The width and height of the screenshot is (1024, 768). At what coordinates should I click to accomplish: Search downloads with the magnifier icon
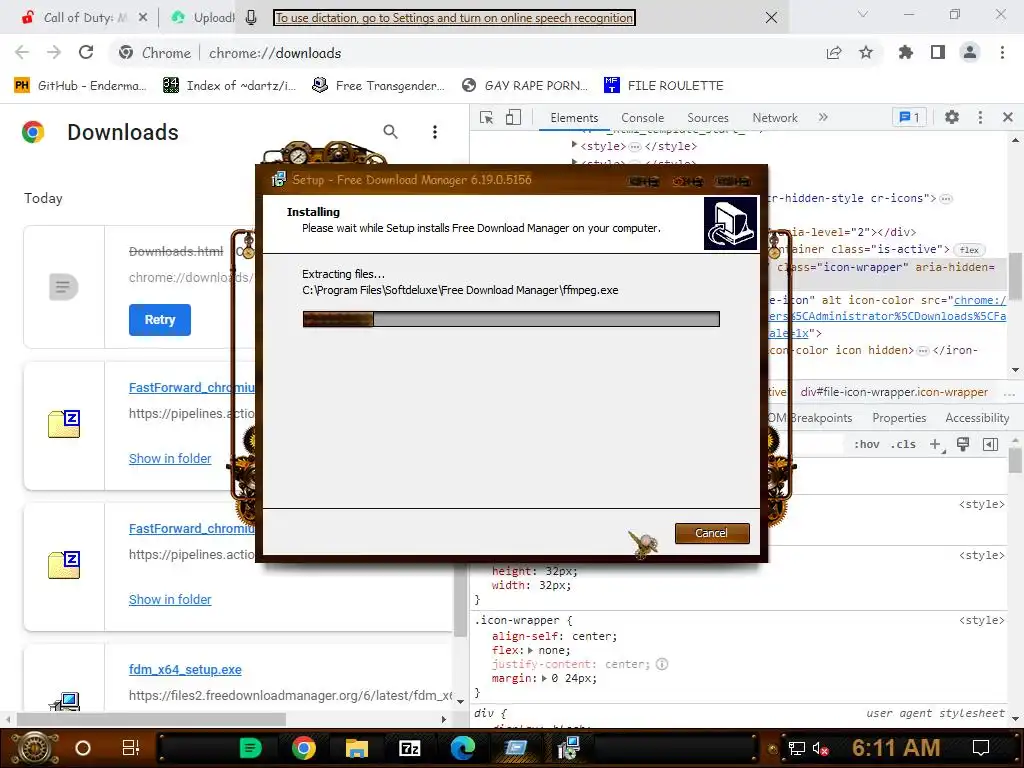391,132
